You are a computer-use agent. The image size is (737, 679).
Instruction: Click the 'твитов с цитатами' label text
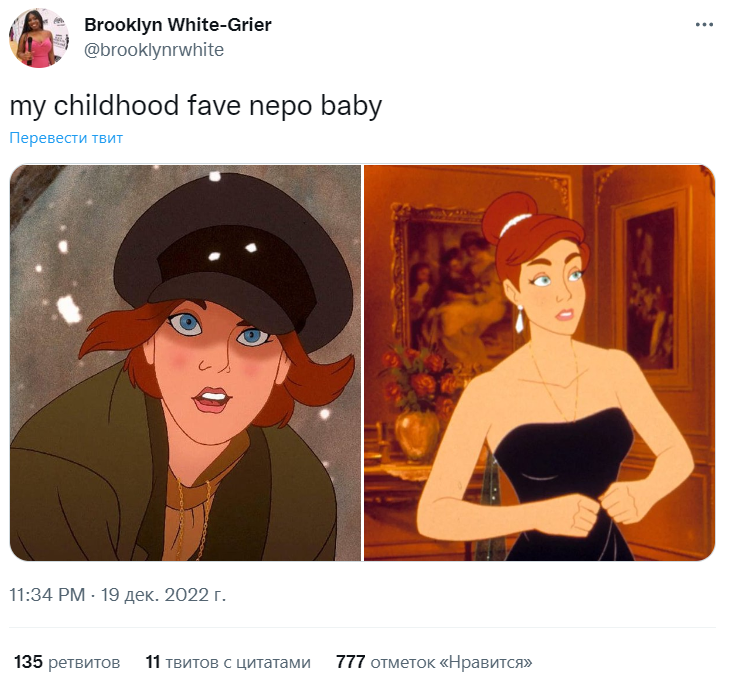click(238, 662)
